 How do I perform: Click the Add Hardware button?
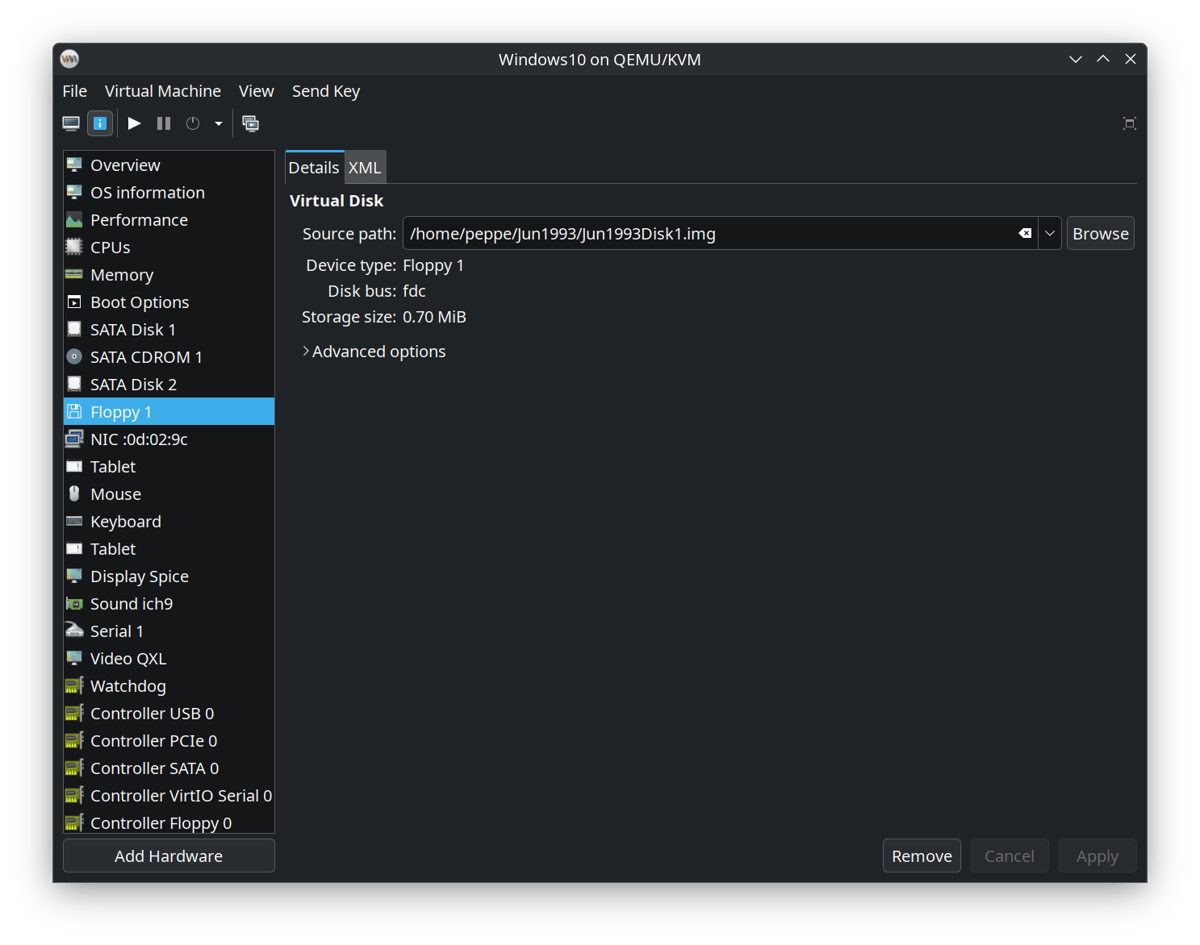[x=168, y=856]
